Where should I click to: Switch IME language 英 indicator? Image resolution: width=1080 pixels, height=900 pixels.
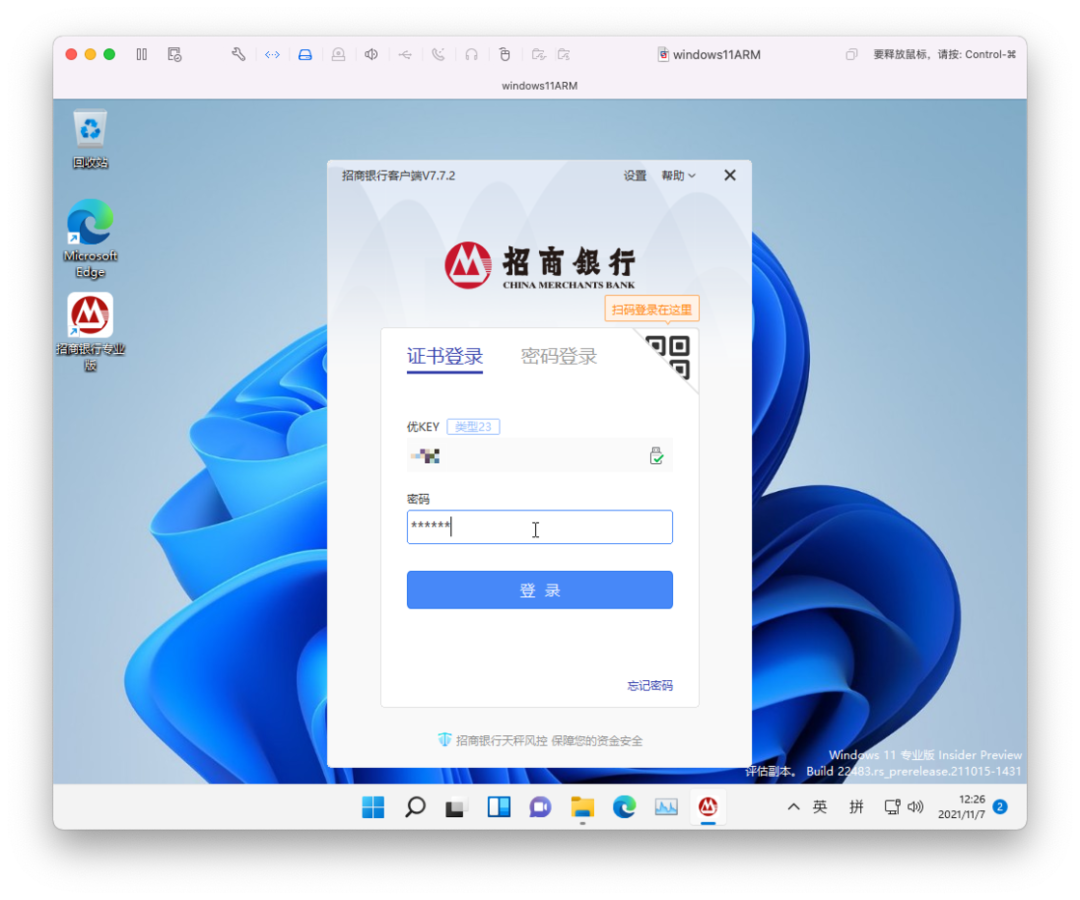point(820,807)
